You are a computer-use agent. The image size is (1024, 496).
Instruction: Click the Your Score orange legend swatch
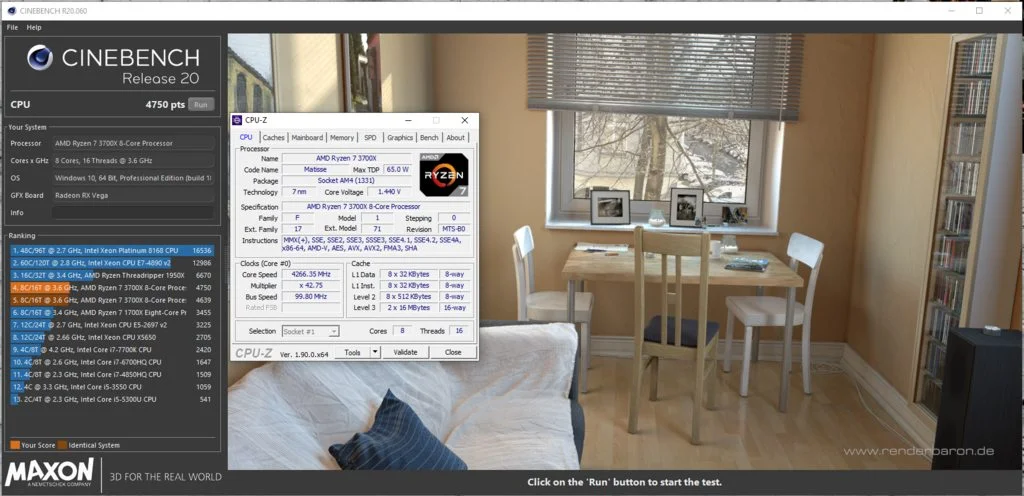click(x=15, y=445)
